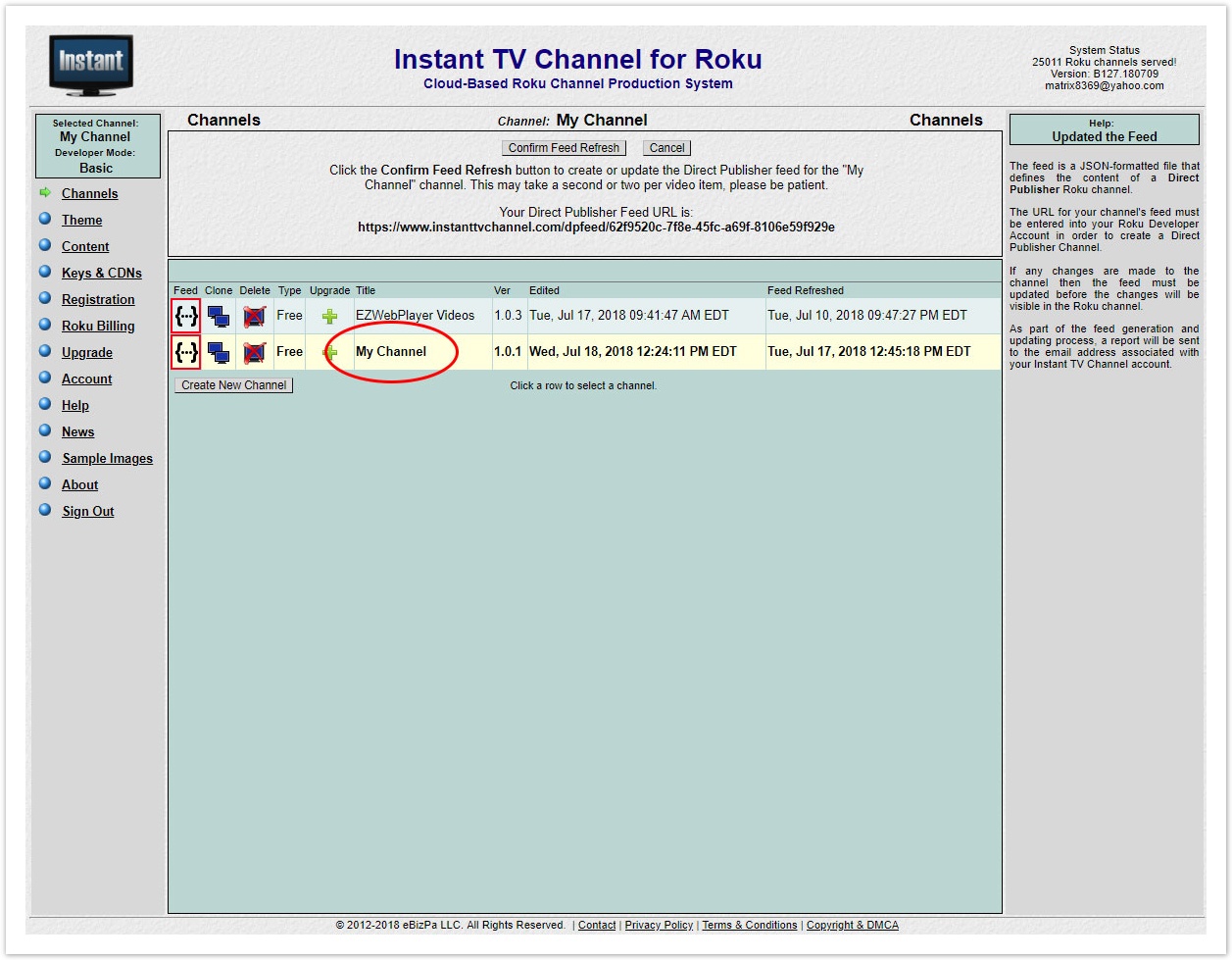Screen dimensions: 1232x960
Task: Click the Help: Updated the Feed header
Action: [1105, 130]
